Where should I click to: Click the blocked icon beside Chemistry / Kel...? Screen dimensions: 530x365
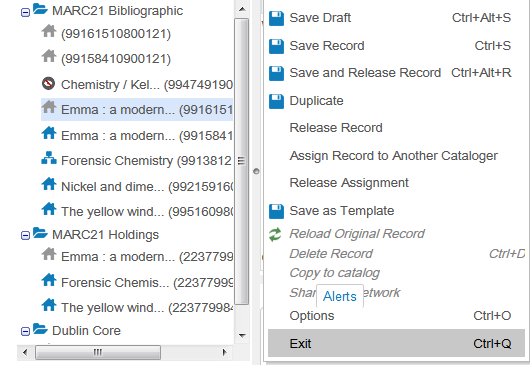(48, 83)
